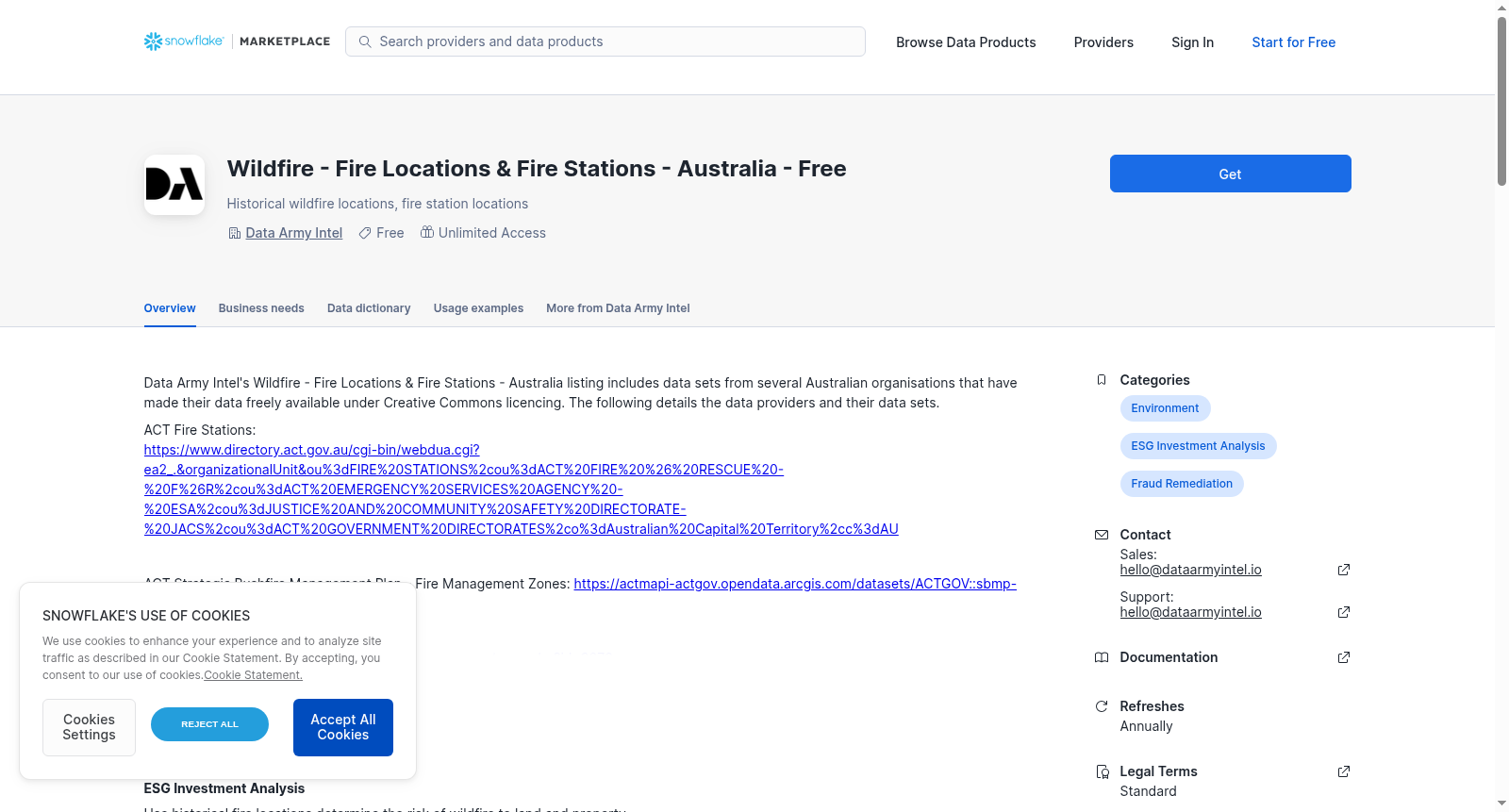
Task: Select the Fraud Remediation category chip
Action: pos(1182,484)
